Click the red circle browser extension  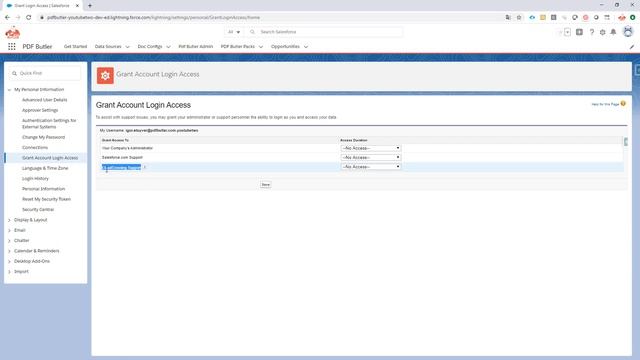click(x=585, y=18)
